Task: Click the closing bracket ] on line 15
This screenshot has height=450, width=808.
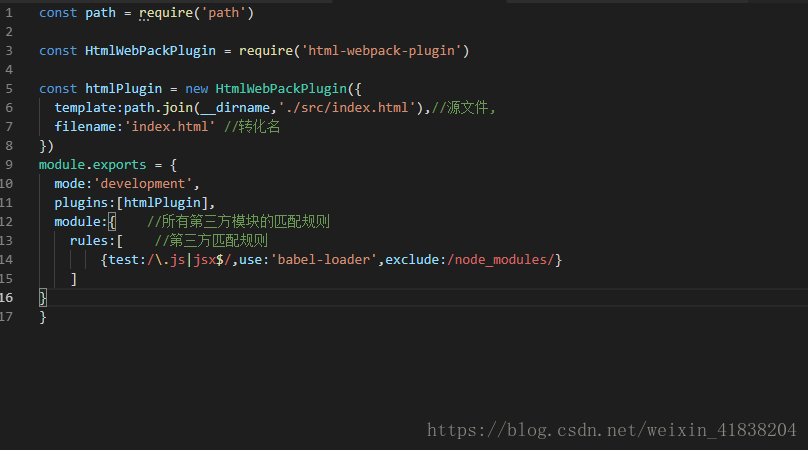Action: tap(74, 279)
